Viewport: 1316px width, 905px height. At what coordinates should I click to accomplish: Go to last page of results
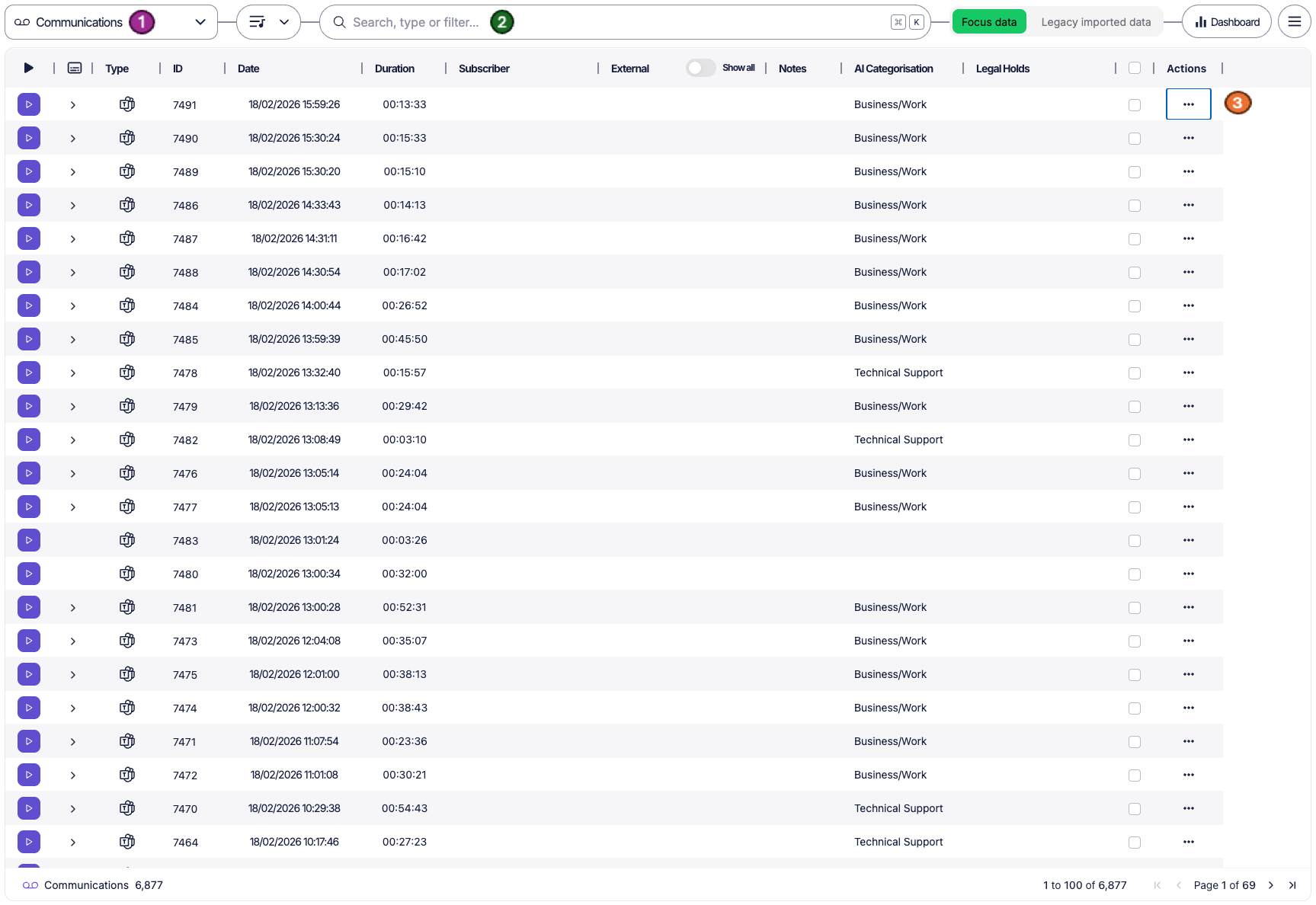tap(1292, 885)
